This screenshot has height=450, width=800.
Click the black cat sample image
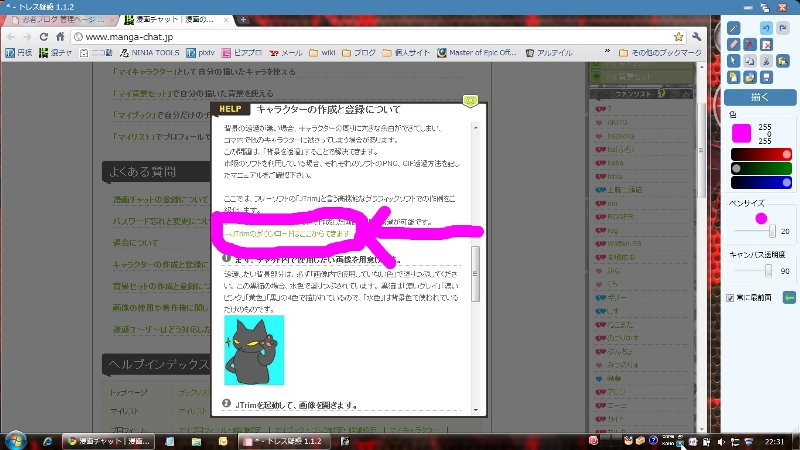point(254,350)
